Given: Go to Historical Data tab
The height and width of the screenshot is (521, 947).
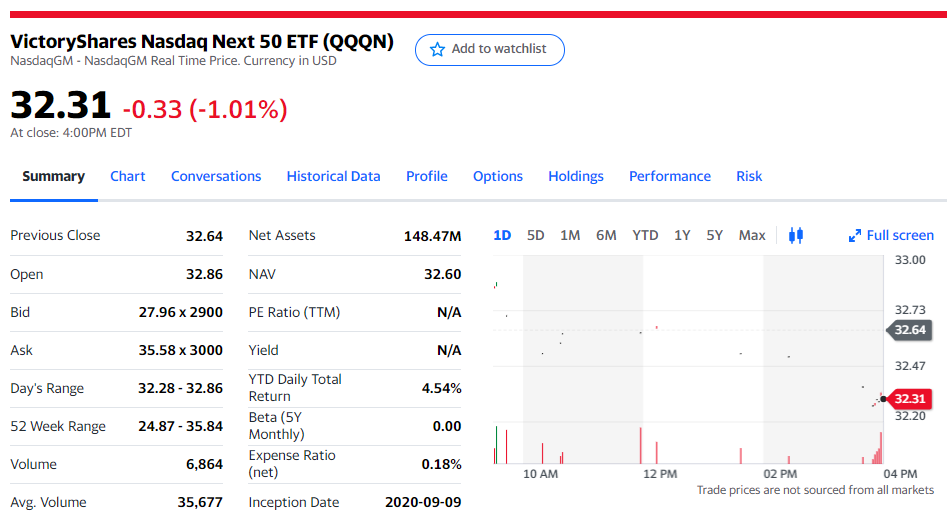Looking at the screenshot, I should (333, 176).
